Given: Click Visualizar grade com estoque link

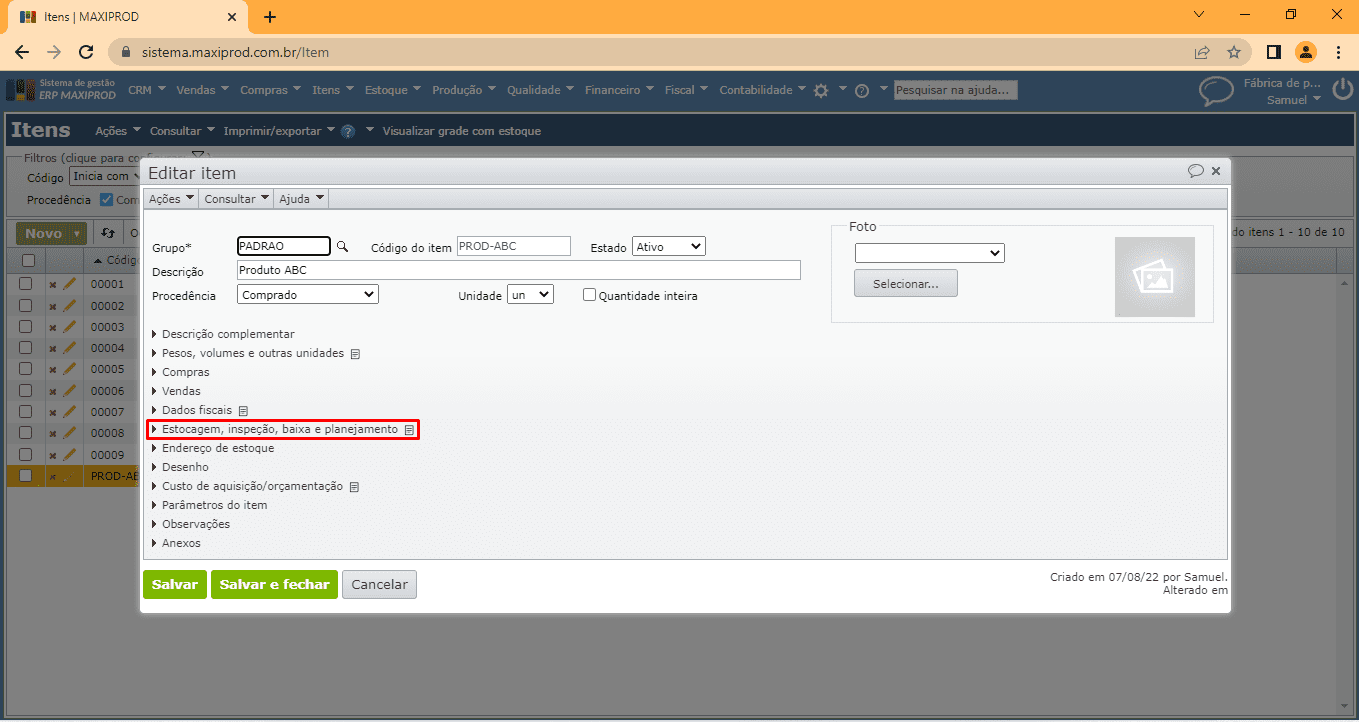Looking at the screenshot, I should (x=462, y=131).
